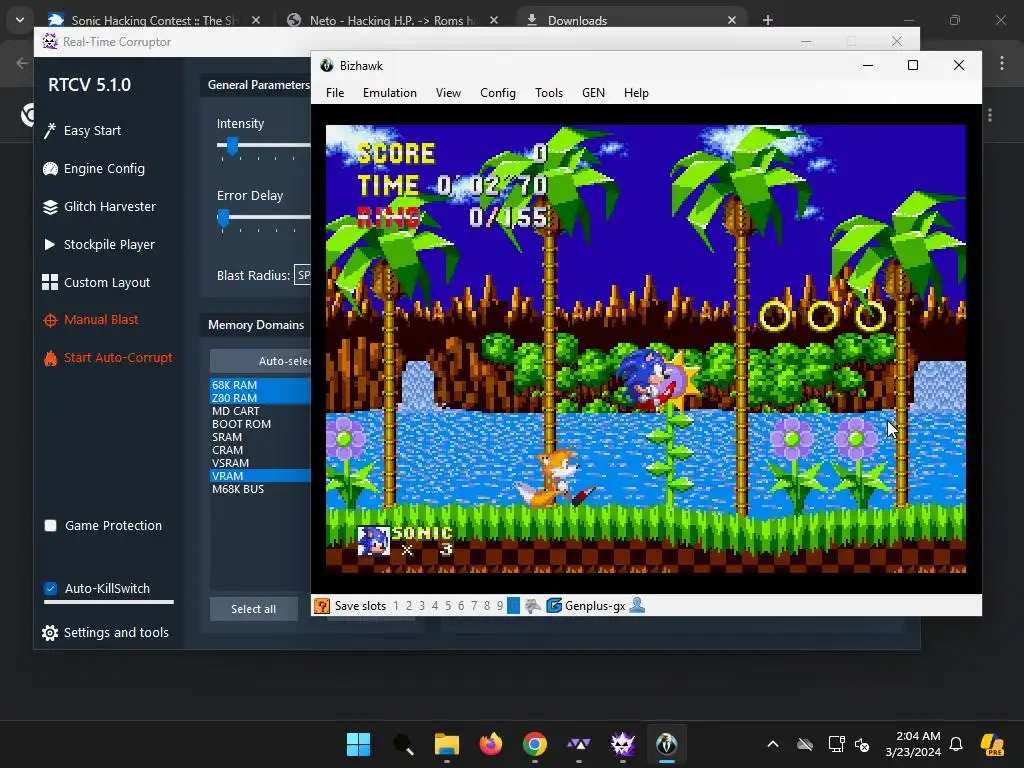Click the Bizhawk game display
This screenshot has width=1024, height=768.
[646, 349]
